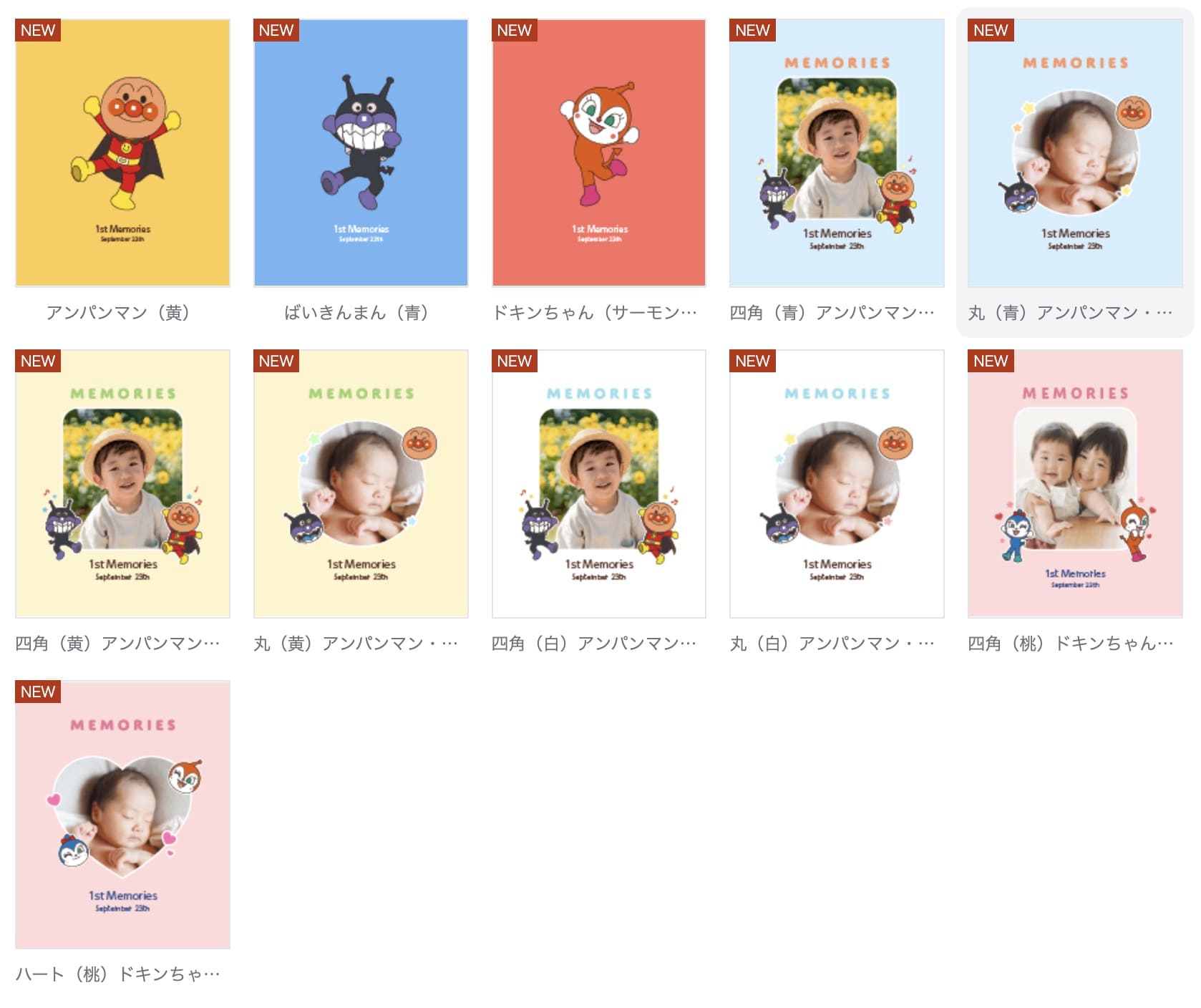1201x1008 pixels.
Task: Click the アンパンマン（黄） label
Action: point(118,313)
